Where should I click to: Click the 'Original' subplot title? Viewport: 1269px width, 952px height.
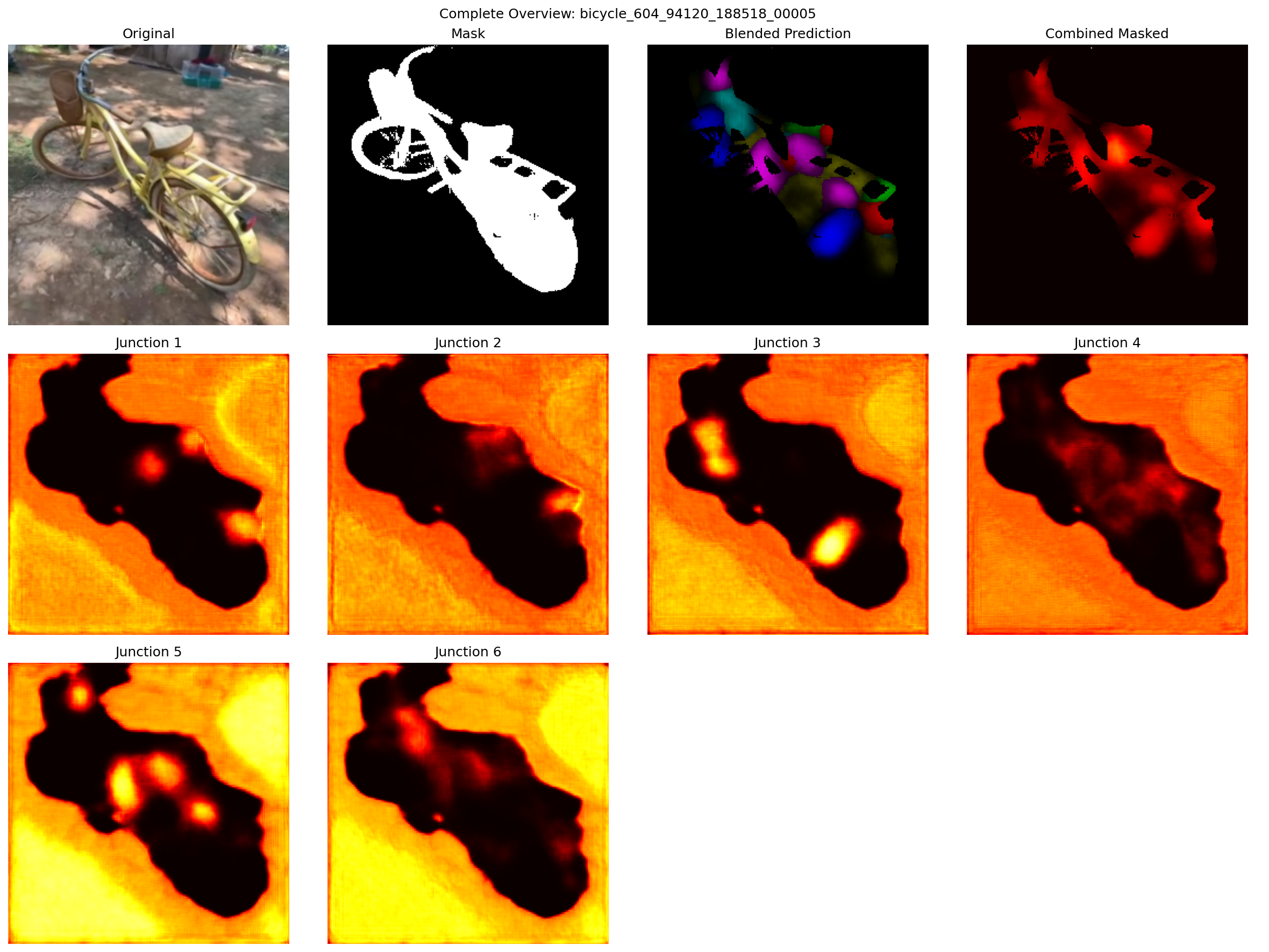148,34
